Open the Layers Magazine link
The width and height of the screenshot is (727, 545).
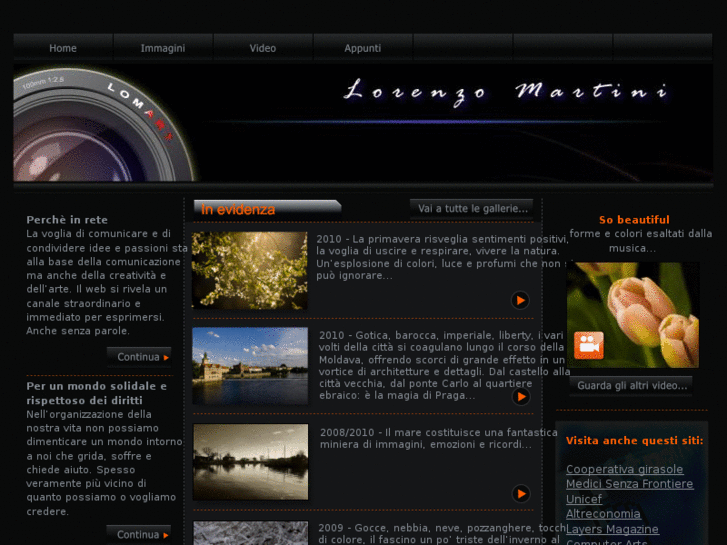[612, 529]
